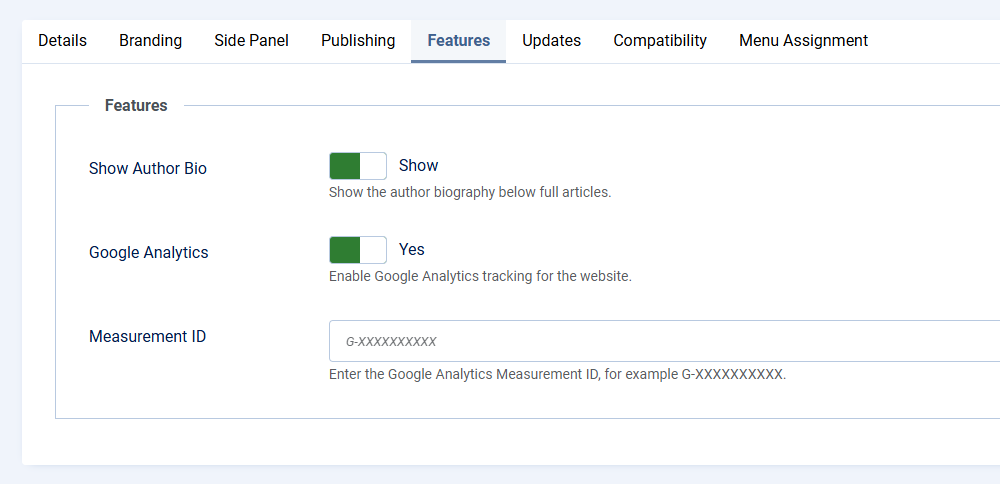The width and height of the screenshot is (1000, 484).
Task: Click the Show Author Bio label
Action: click(x=148, y=169)
